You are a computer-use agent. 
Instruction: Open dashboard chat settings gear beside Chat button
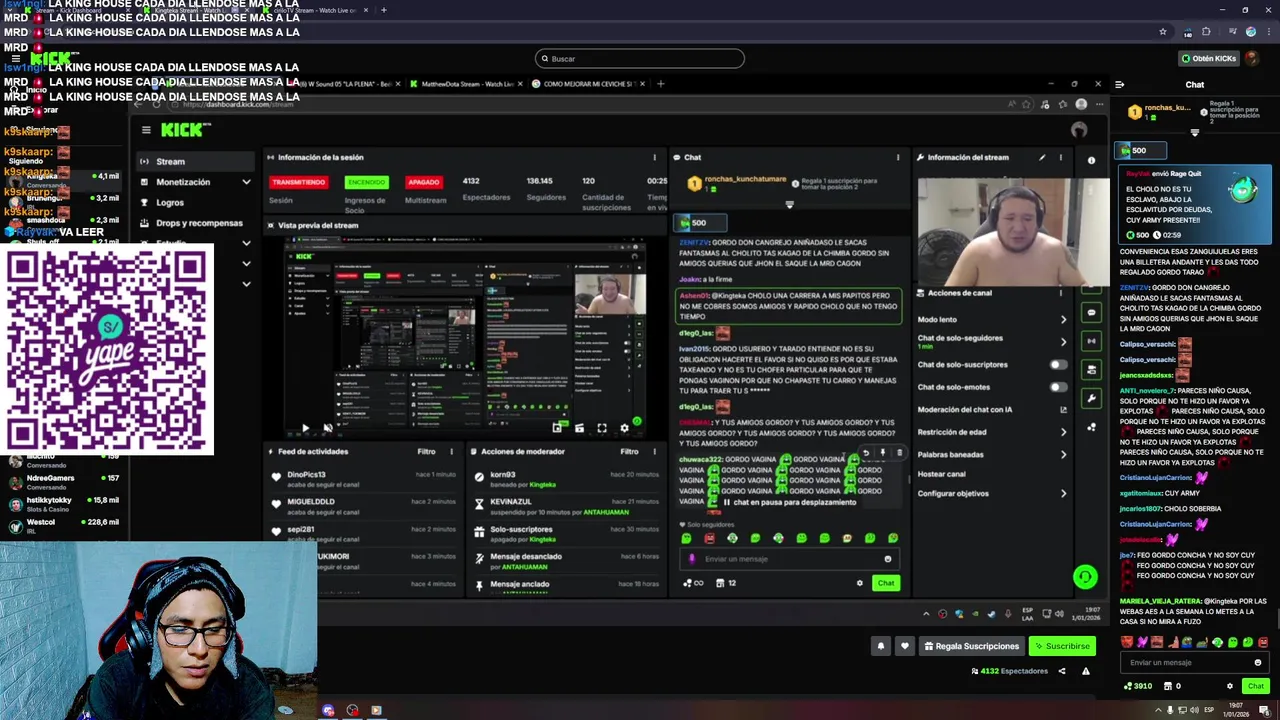[859, 583]
